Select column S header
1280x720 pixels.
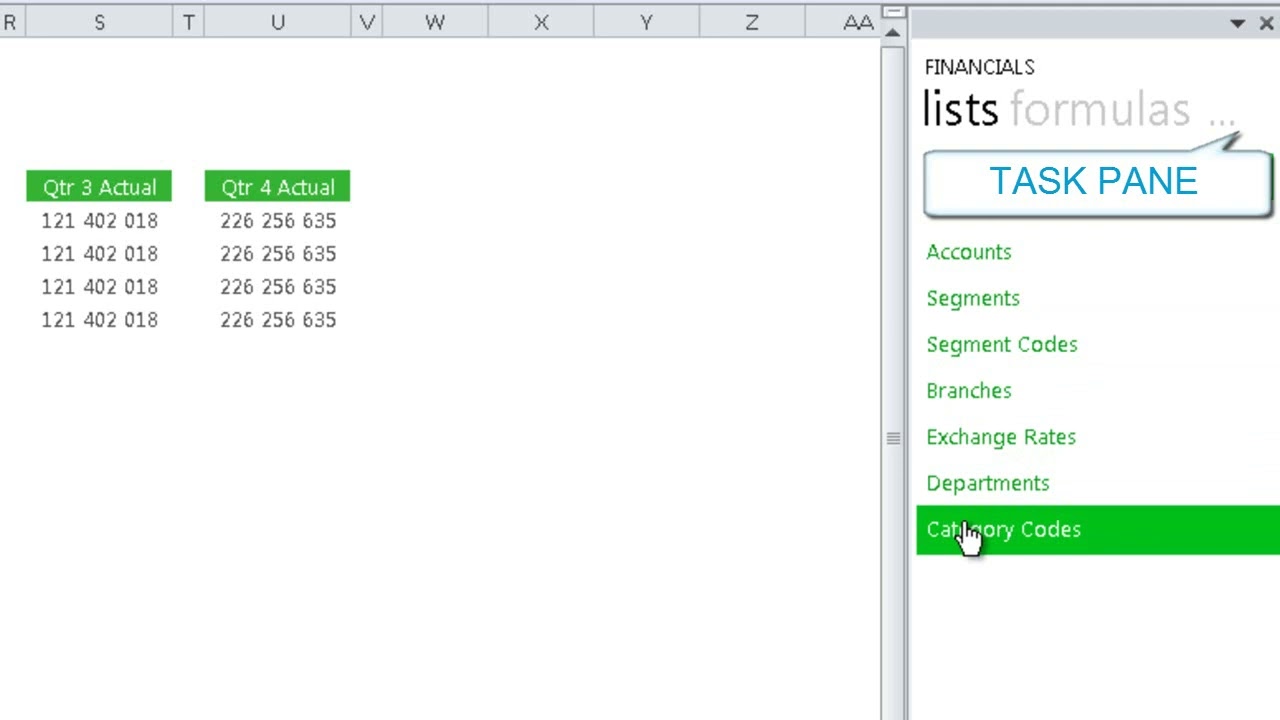coord(99,22)
